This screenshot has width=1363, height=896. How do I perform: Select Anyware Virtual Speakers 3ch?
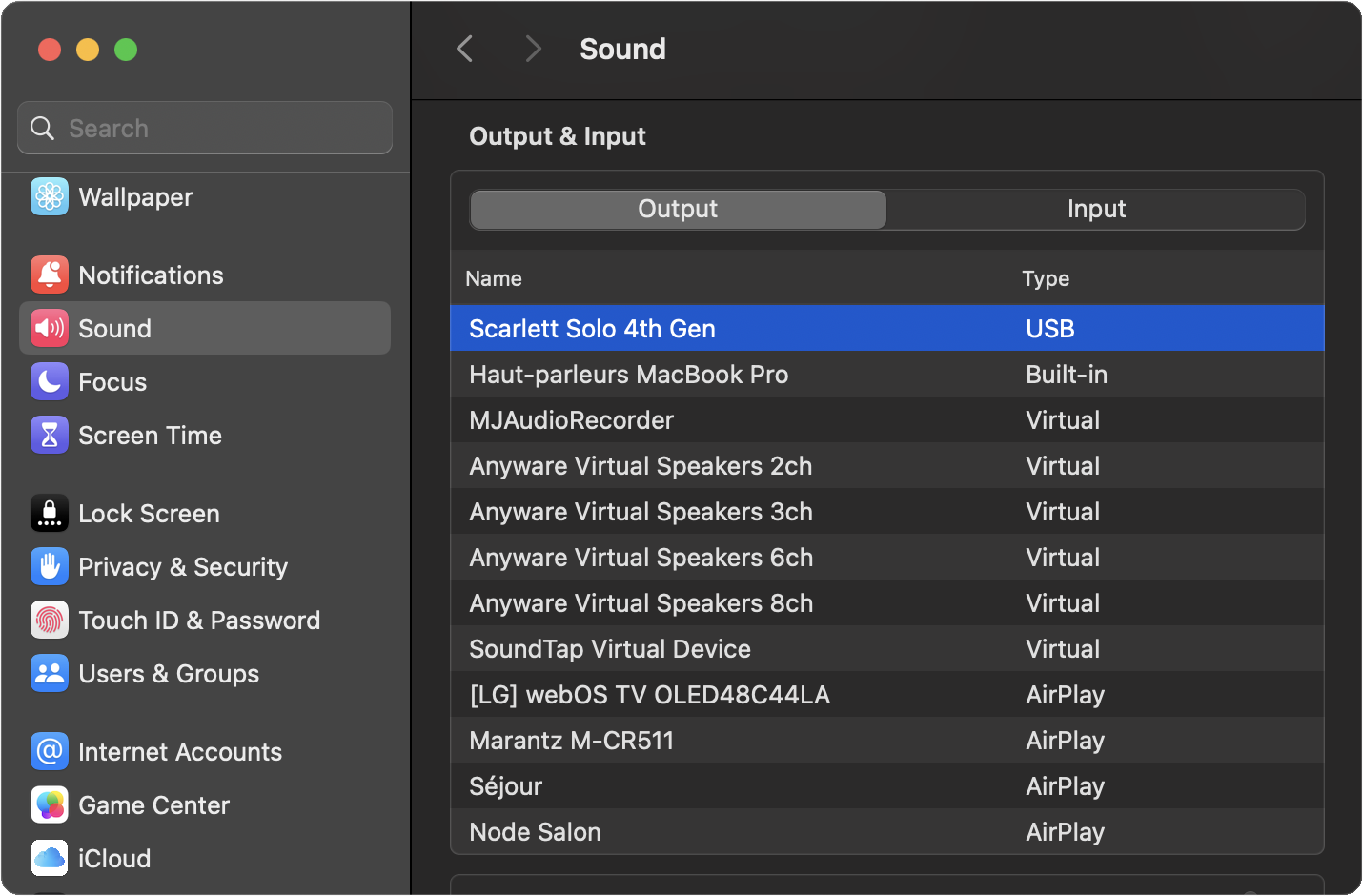coord(887,511)
